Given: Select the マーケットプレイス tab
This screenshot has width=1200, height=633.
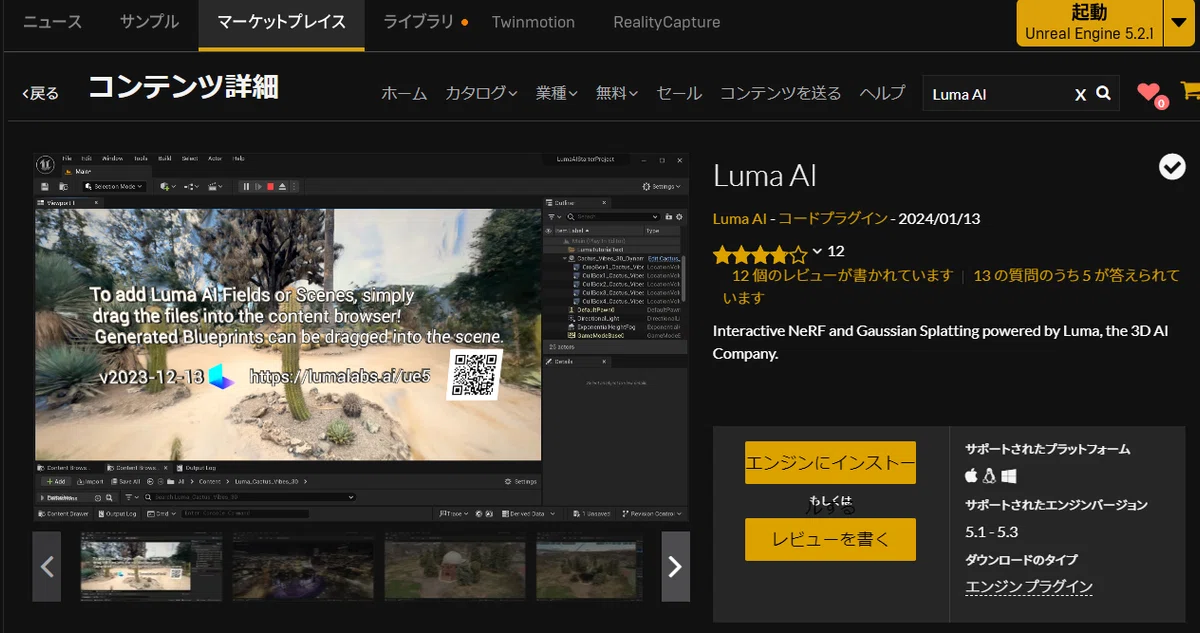Looking at the screenshot, I should [x=281, y=22].
